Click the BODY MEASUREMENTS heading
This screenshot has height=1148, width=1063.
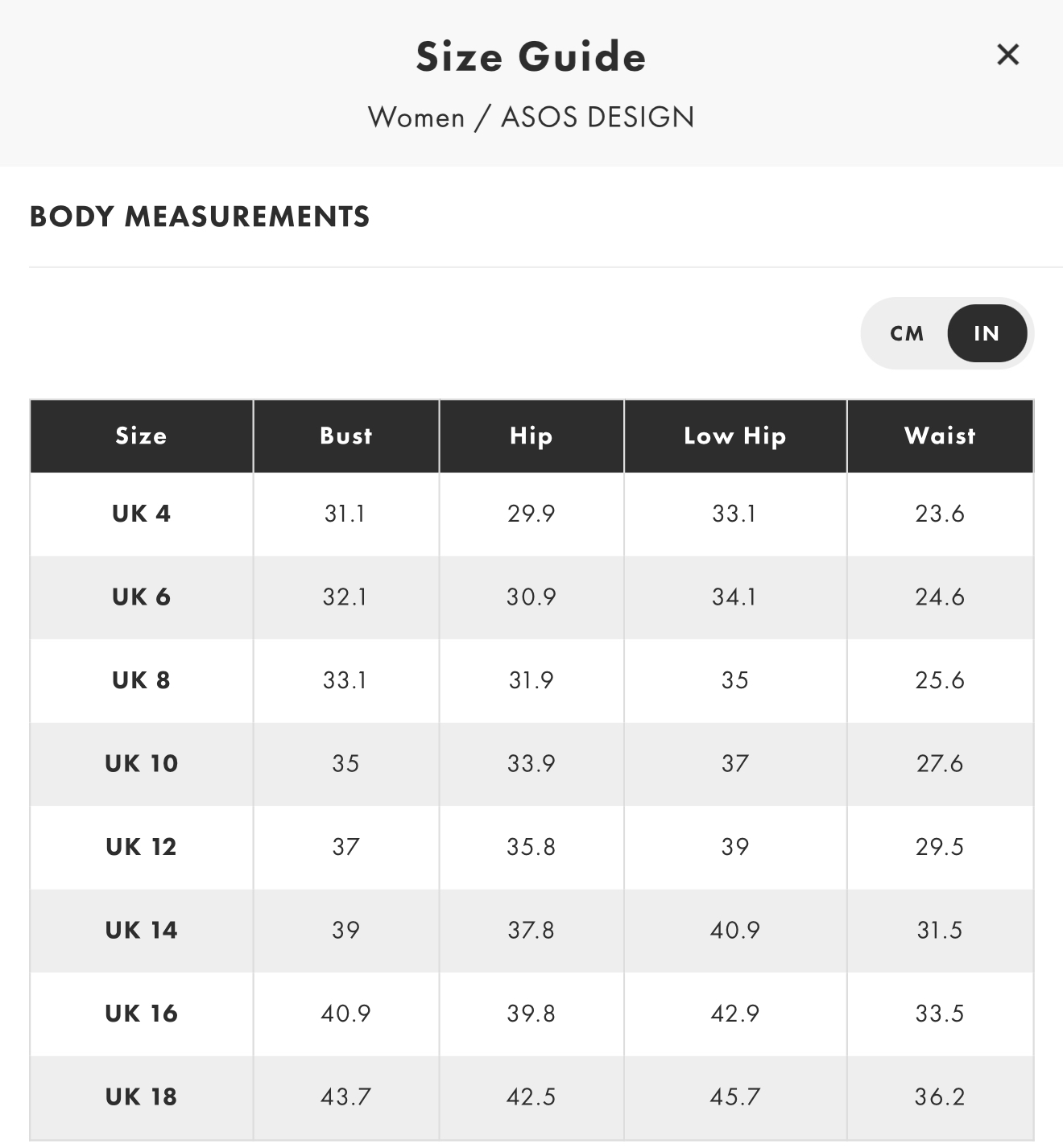(x=200, y=217)
